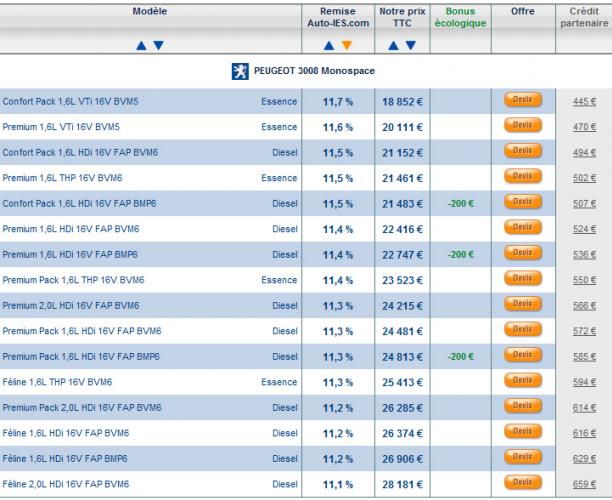This screenshot has width=612, height=500.
Task: Sort Modèle column descending with down arrow
Action: point(158,46)
